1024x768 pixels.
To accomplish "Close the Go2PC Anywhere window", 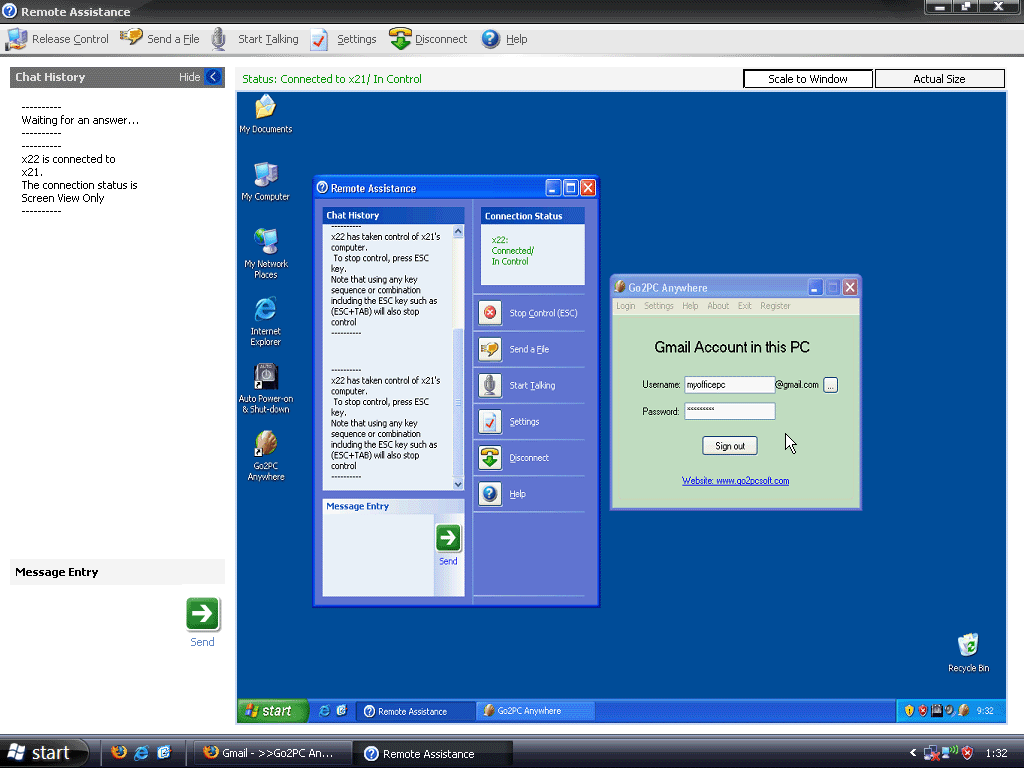I will [x=850, y=287].
